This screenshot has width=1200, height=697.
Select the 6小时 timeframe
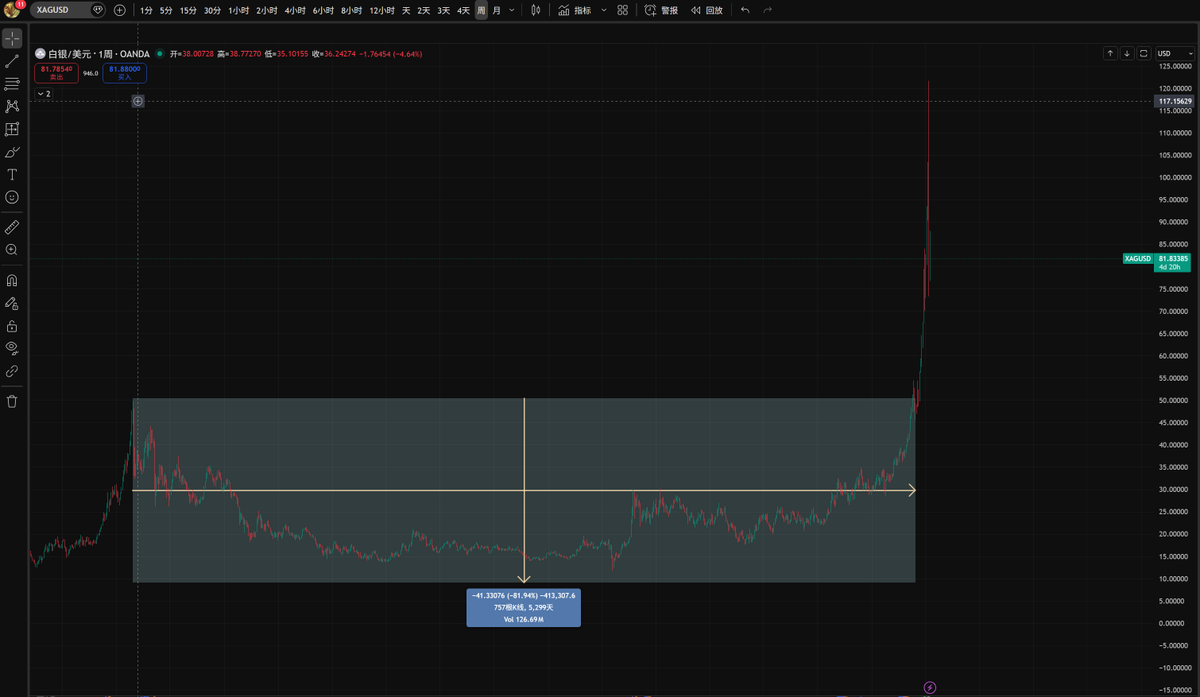(323, 10)
